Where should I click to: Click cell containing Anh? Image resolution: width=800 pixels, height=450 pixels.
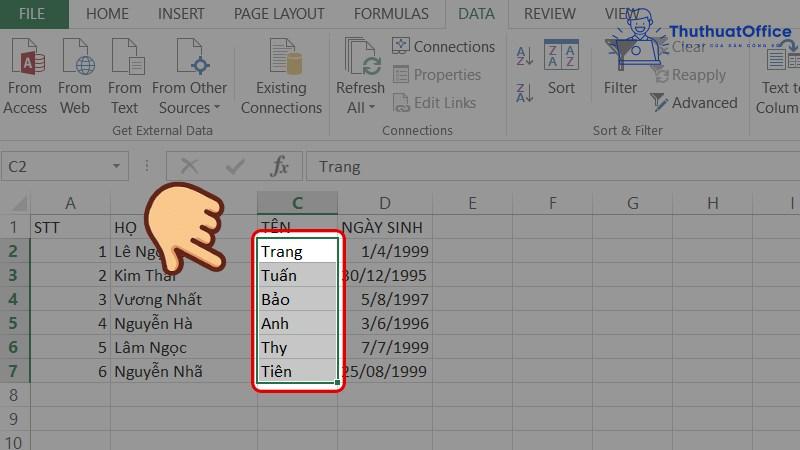coord(297,323)
